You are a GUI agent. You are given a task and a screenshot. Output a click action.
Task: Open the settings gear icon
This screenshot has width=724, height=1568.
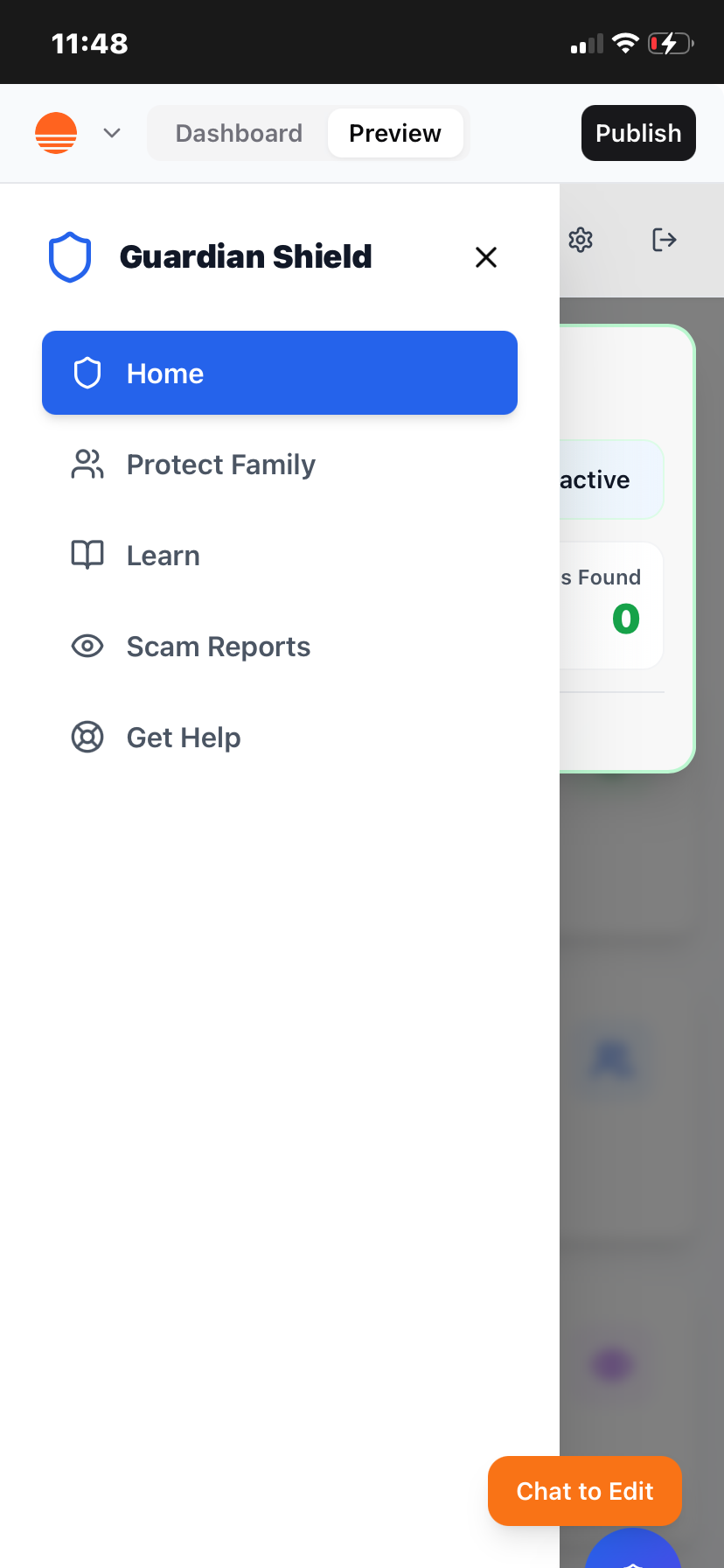click(581, 240)
